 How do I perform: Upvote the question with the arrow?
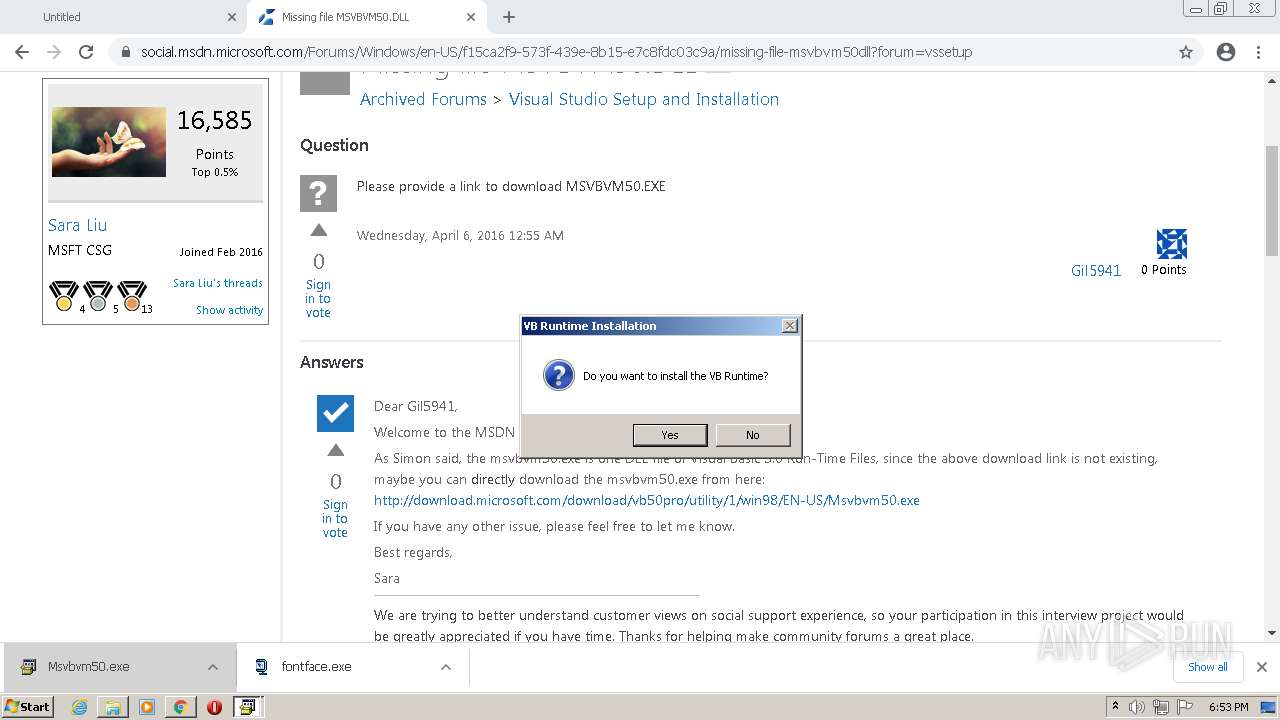(319, 231)
